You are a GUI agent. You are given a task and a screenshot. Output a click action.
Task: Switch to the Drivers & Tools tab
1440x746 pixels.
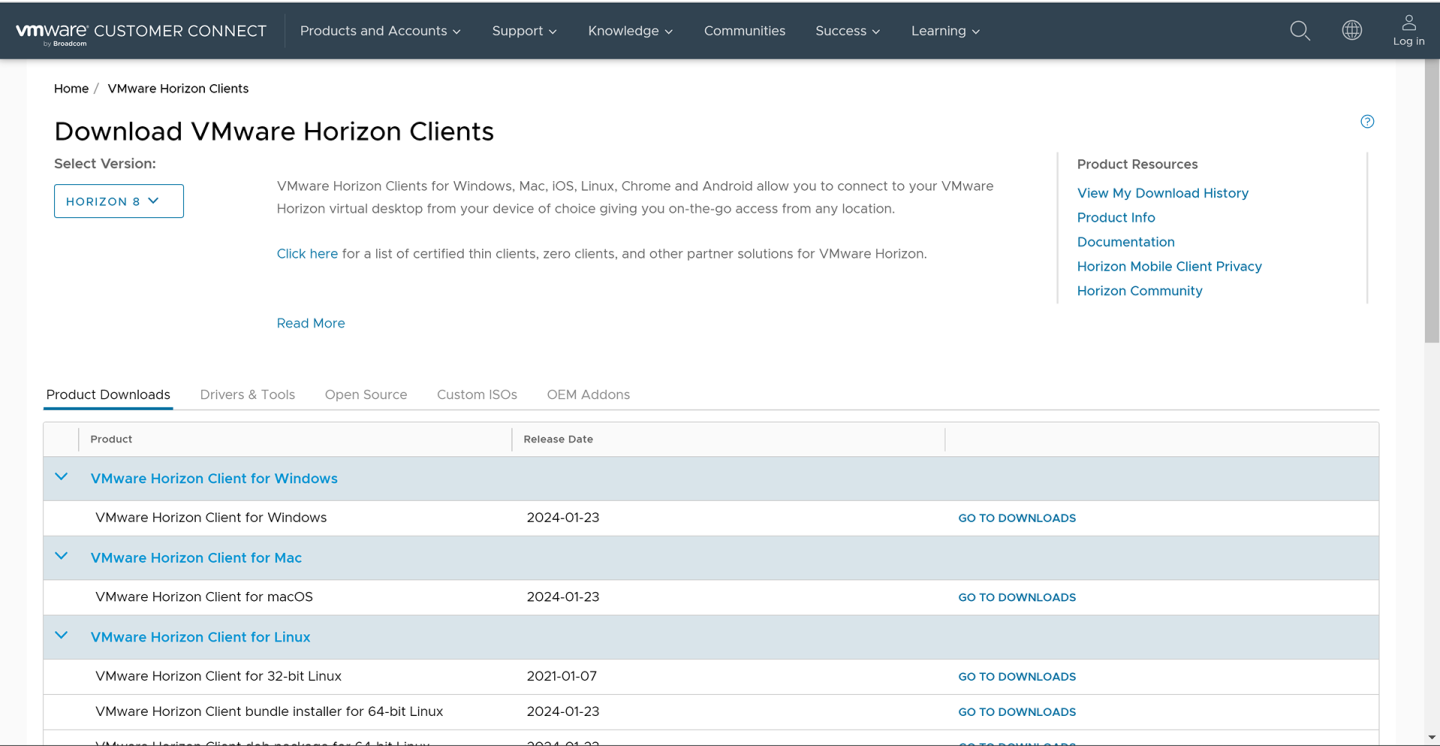pos(247,394)
